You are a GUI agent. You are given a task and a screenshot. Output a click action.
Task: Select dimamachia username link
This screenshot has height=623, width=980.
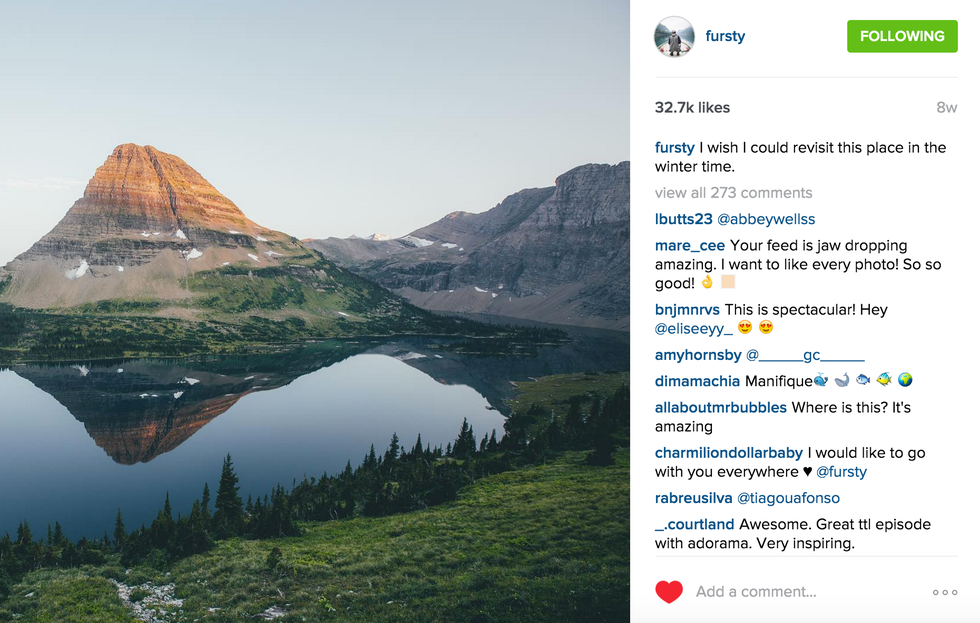click(x=697, y=381)
